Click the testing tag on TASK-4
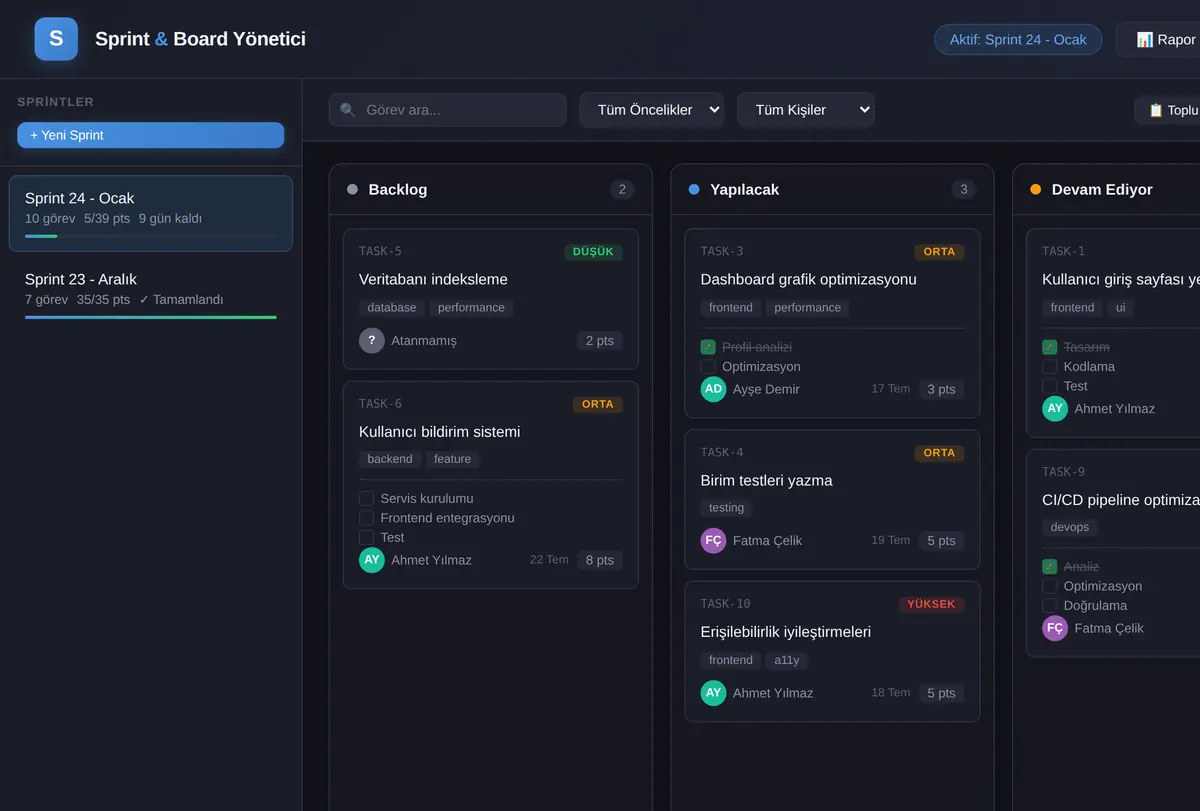The width and height of the screenshot is (1200, 811). (x=727, y=508)
